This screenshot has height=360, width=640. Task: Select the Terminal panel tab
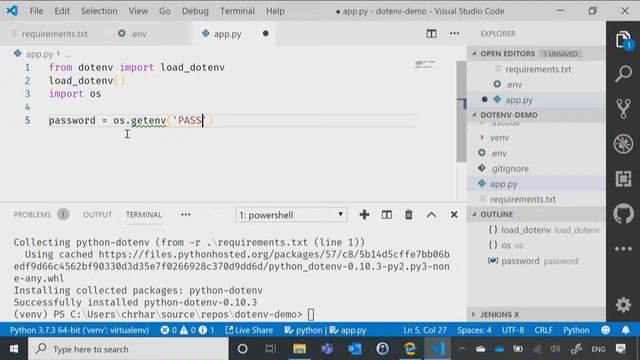pyautogui.click(x=144, y=215)
